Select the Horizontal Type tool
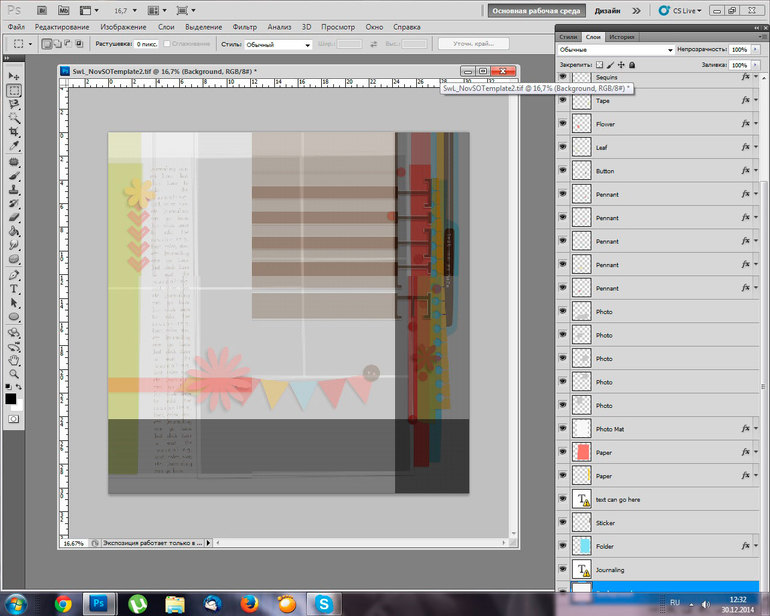Viewport: 770px width, 616px height. point(14,287)
